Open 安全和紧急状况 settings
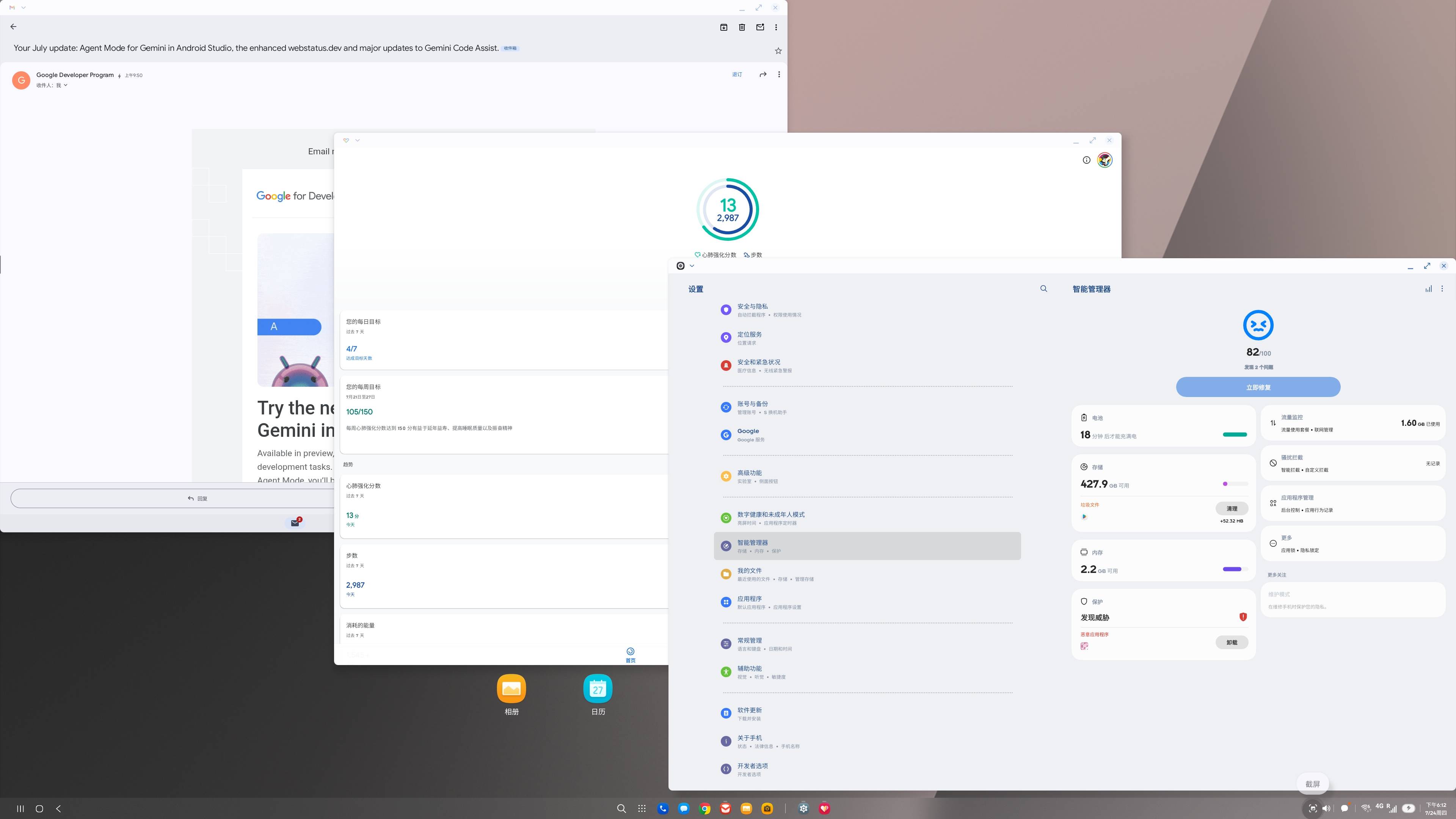This screenshot has width=1456, height=819. 867,366
